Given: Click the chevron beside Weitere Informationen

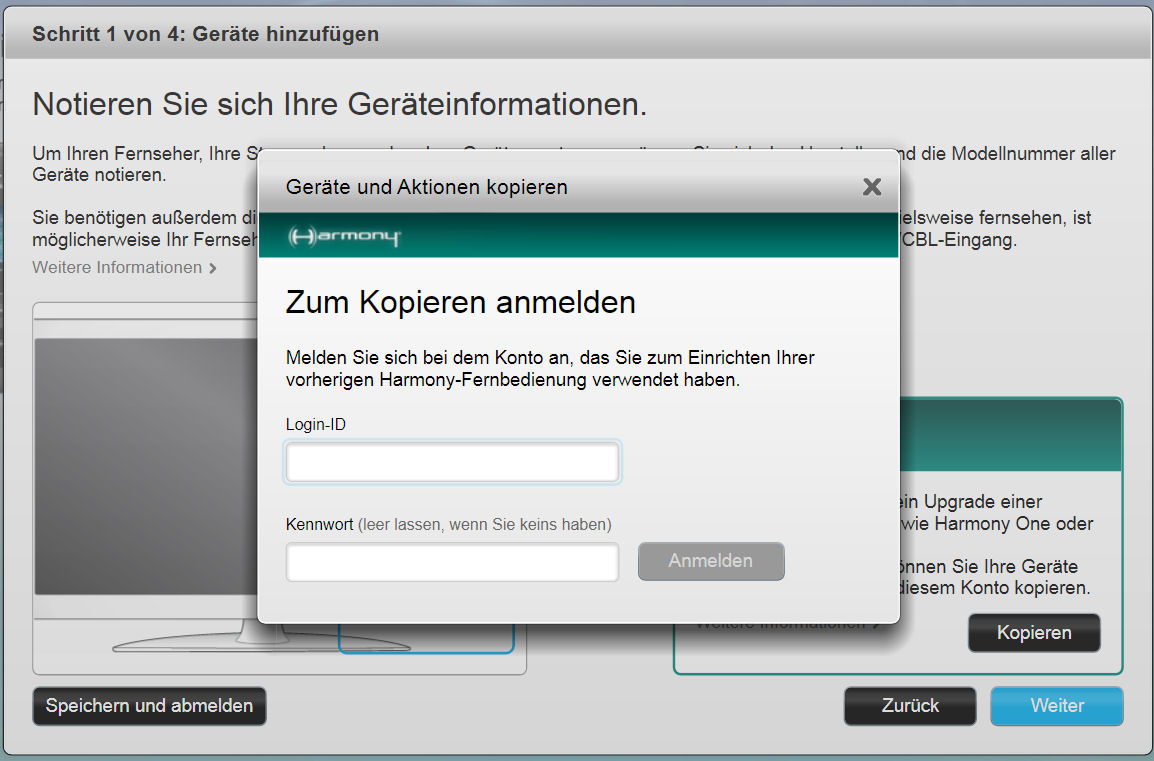Looking at the screenshot, I should (213, 268).
